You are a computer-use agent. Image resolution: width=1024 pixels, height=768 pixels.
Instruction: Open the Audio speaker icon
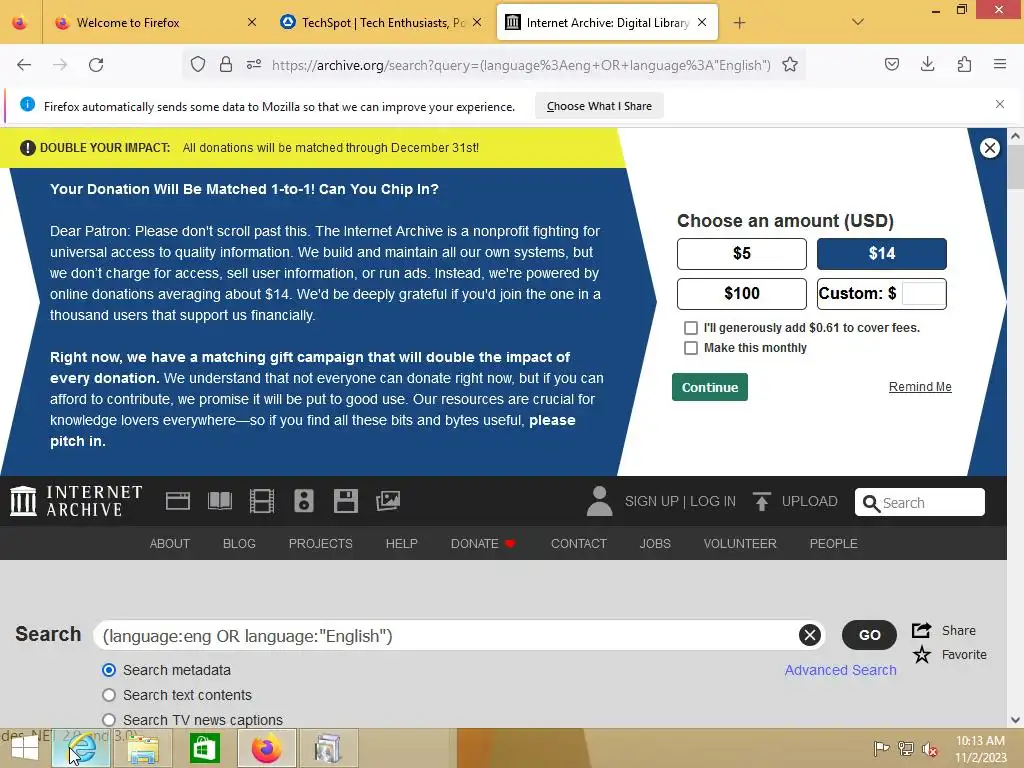pyautogui.click(x=304, y=501)
